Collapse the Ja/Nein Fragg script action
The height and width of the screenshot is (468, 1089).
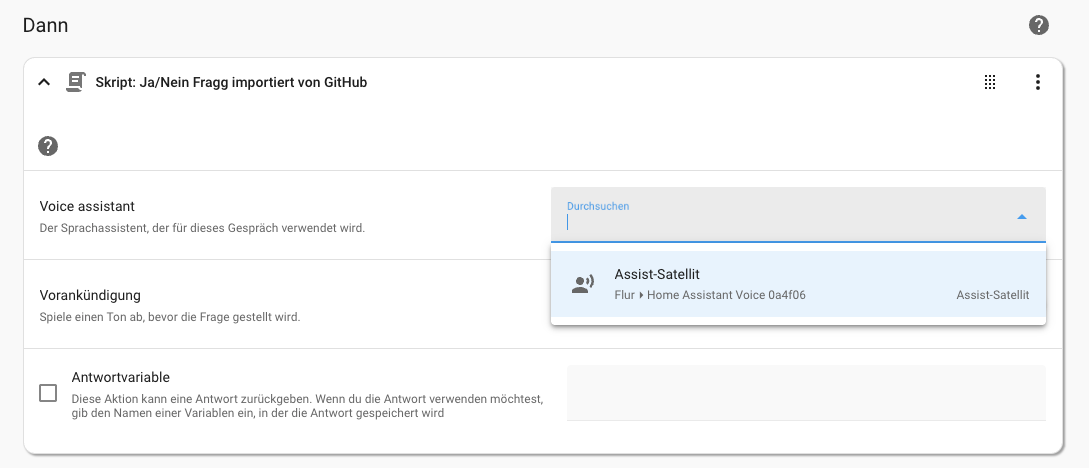tap(44, 82)
